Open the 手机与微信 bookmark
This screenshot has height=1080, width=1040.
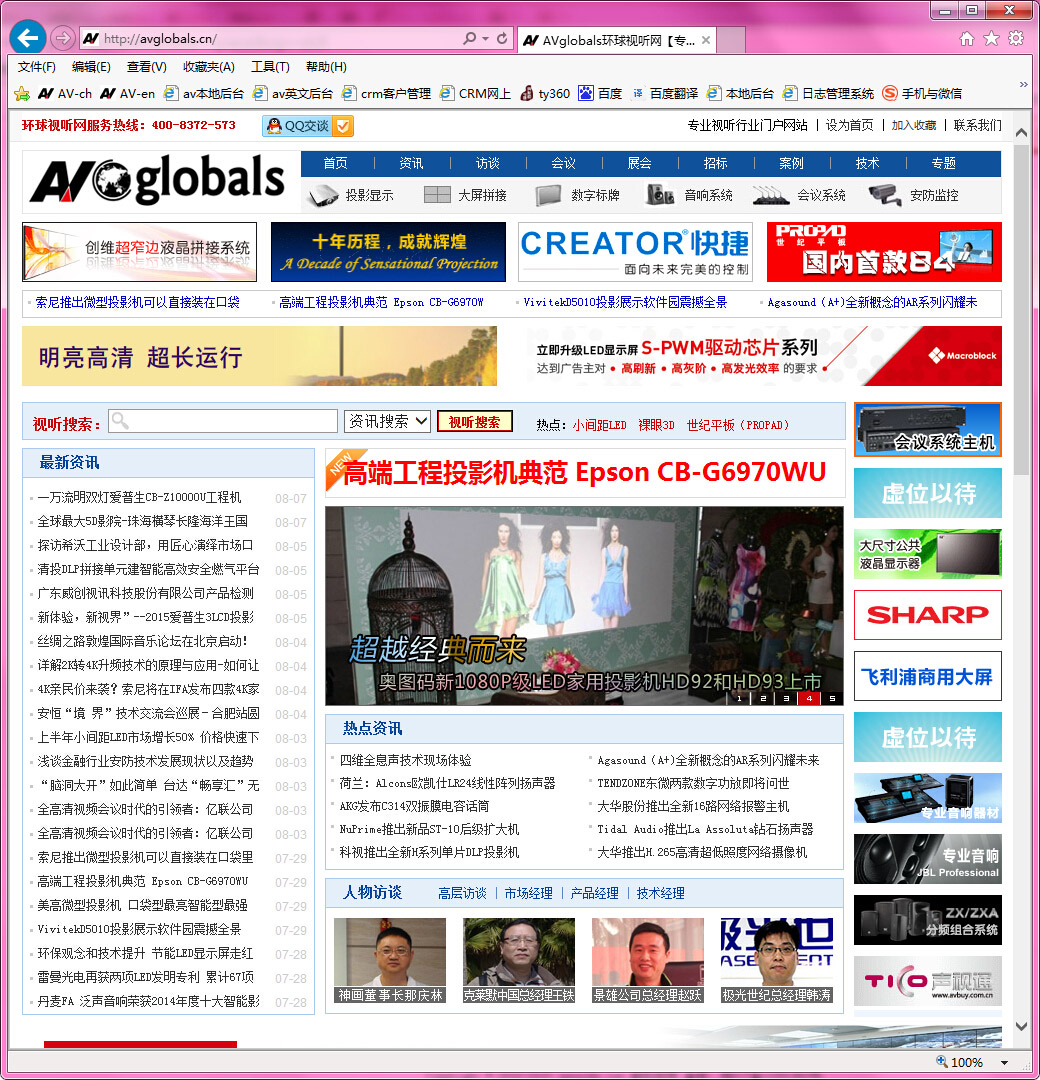[x=922, y=93]
